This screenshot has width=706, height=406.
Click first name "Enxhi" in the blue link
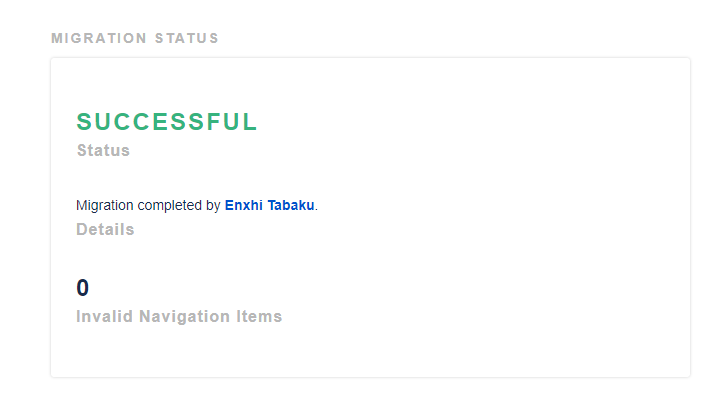pyautogui.click(x=244, y=205)
